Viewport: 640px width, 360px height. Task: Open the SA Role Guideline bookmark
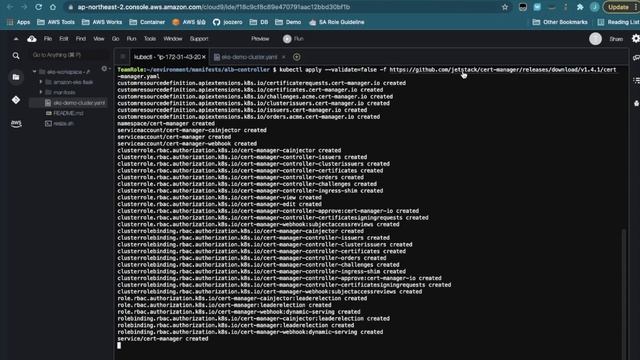336,22
